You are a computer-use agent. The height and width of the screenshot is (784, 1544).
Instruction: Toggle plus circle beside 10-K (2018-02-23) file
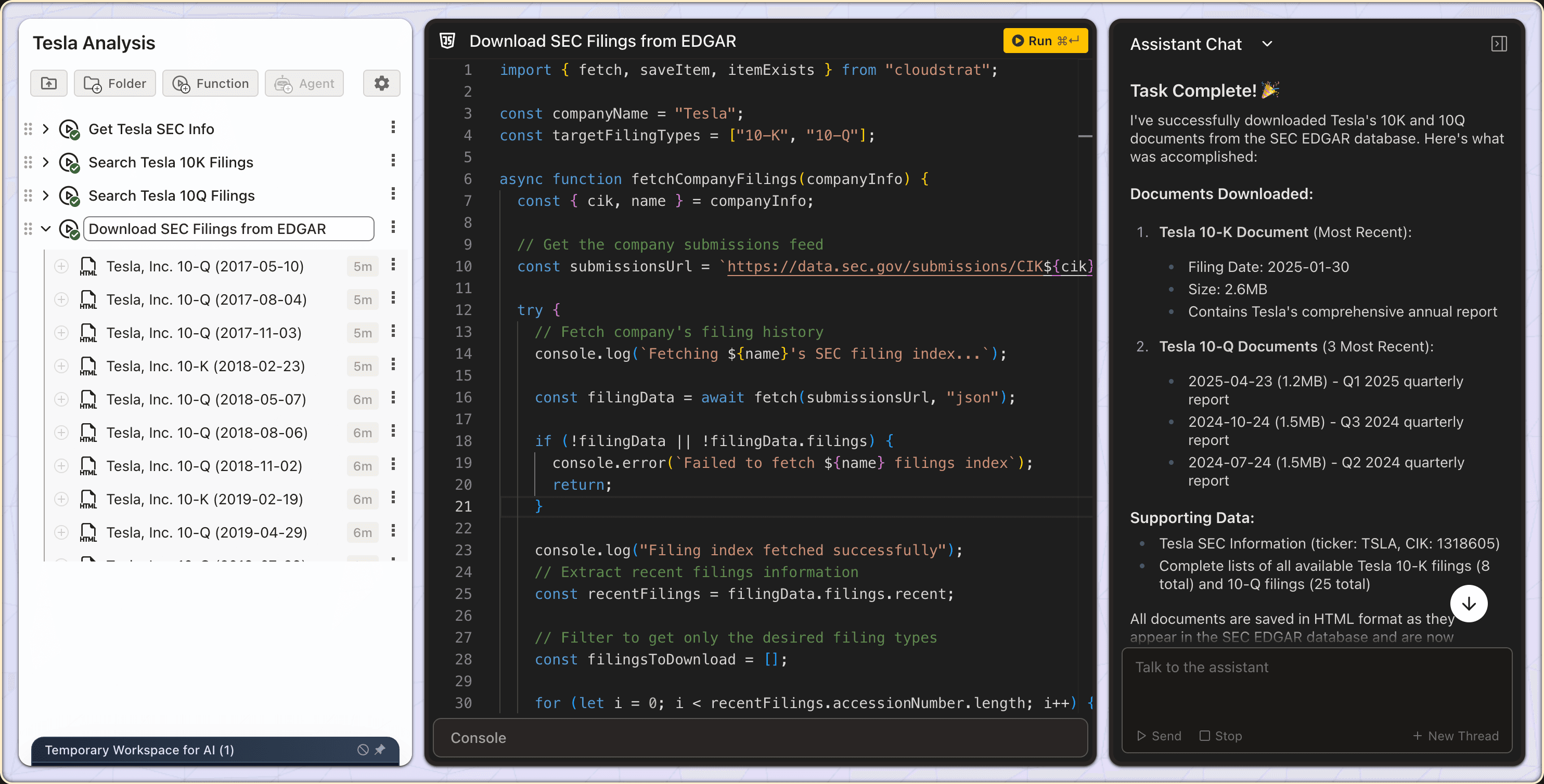click(x=61, y=366)
